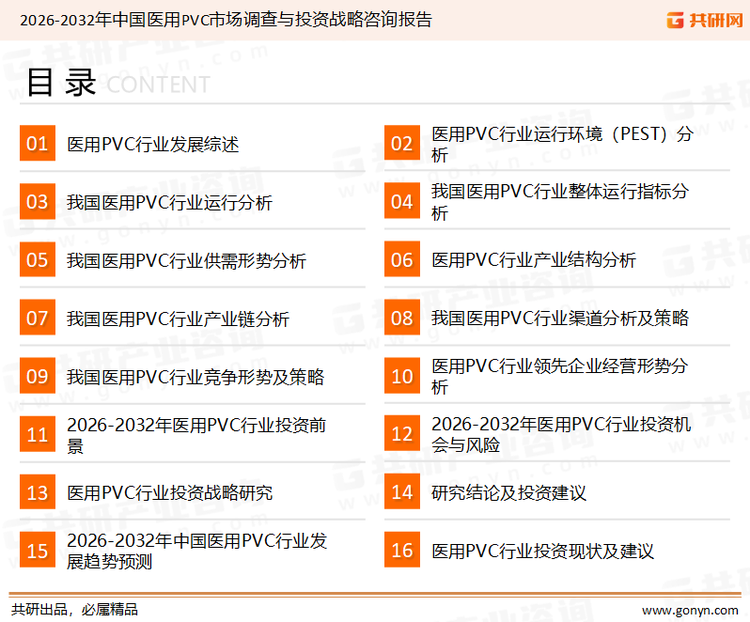The height and width of the screenshot is (622, 750).
Task: Select chapter 医用PVC行业投资现状及建议
Action: (542, 551)
